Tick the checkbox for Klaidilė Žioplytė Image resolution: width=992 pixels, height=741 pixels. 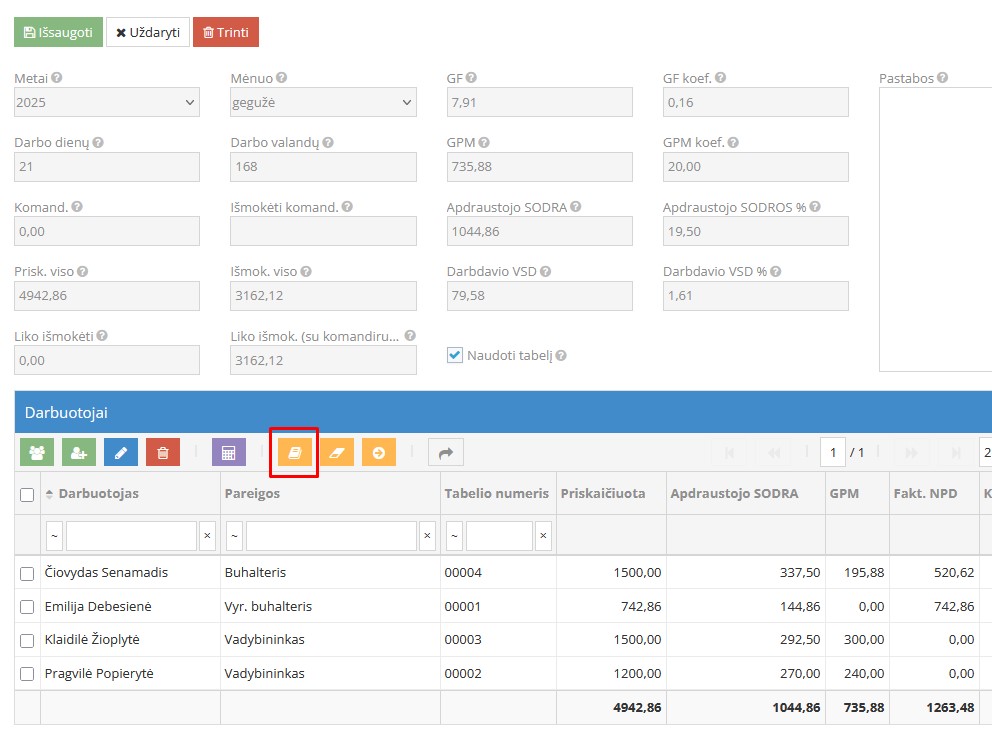(x=27, y=640)
